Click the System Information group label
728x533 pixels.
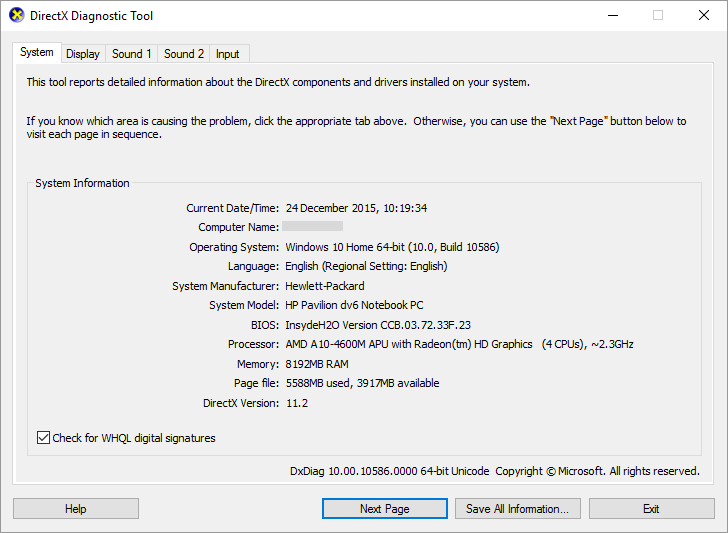(x=82, y=183)
